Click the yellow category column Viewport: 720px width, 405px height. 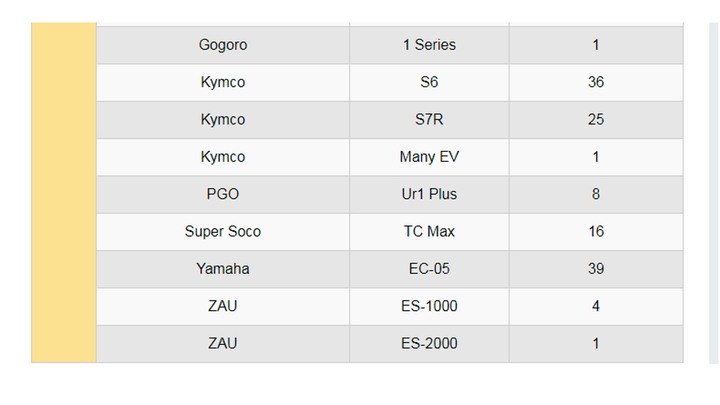(x=64, y=192)
